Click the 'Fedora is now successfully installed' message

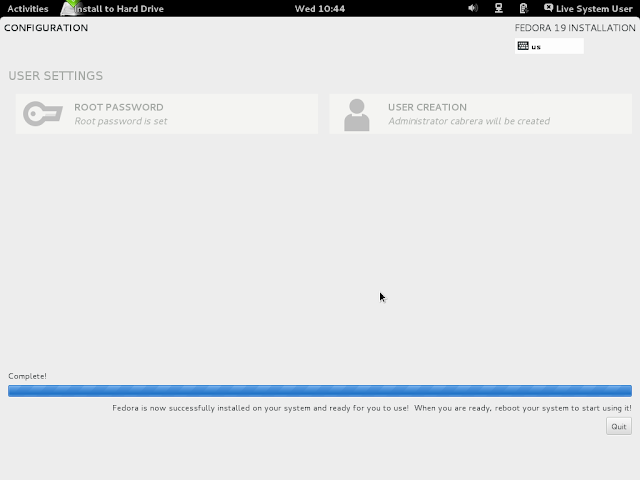372,408
